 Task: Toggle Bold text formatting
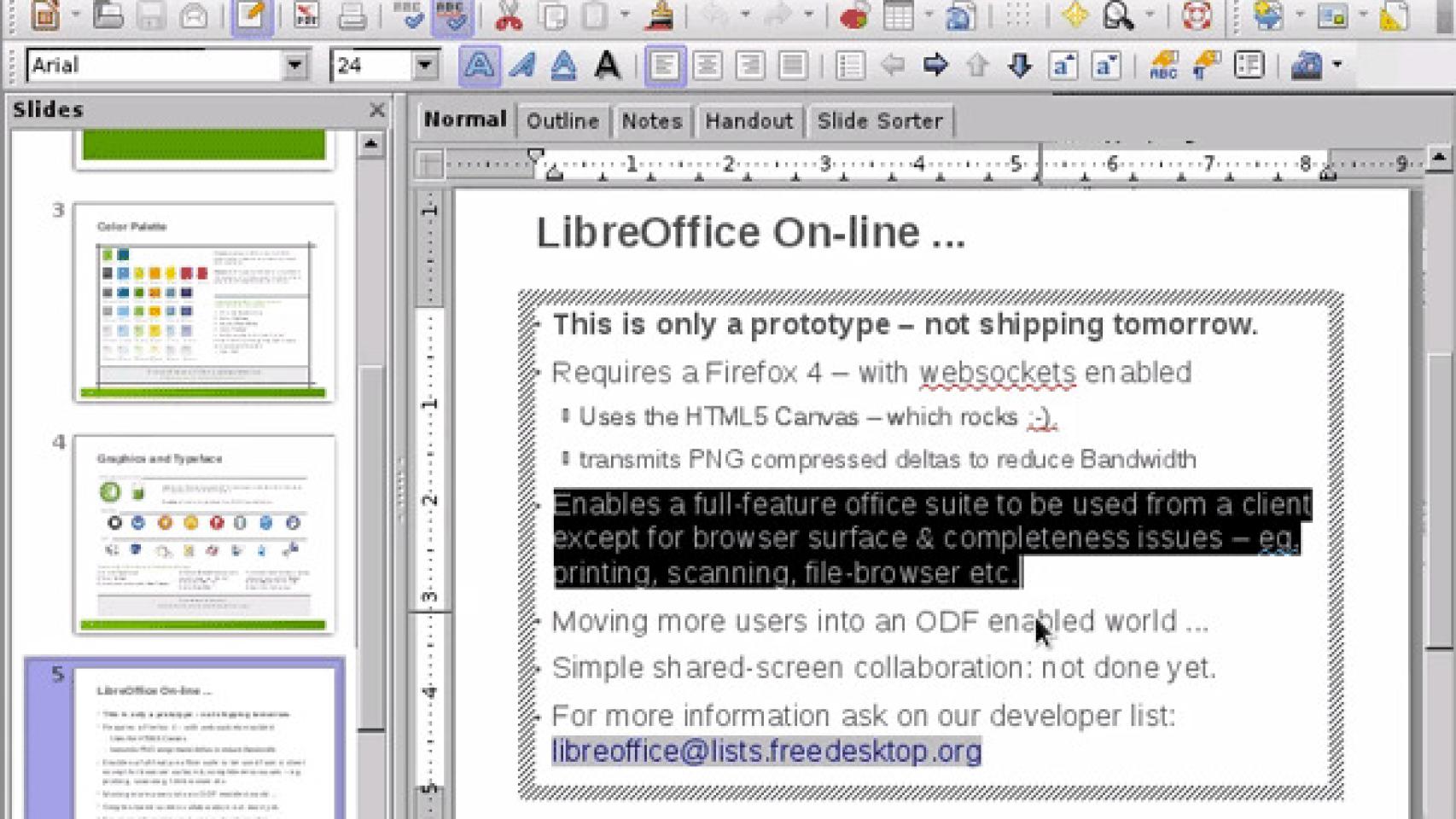[x=480, y=66]
